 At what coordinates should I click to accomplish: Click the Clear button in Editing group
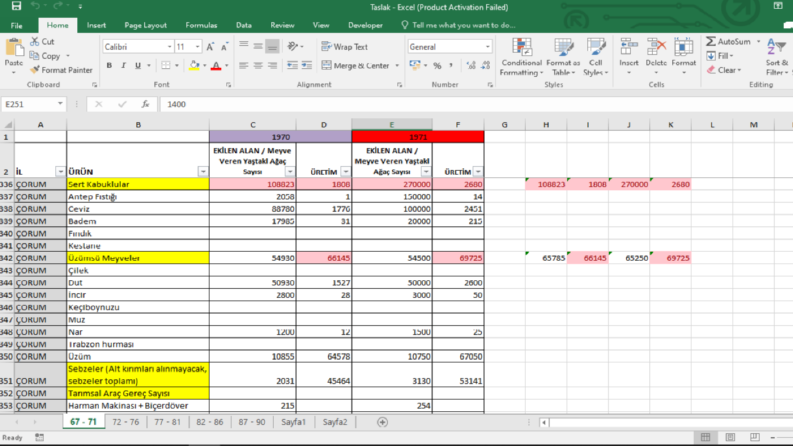point(724,70)
